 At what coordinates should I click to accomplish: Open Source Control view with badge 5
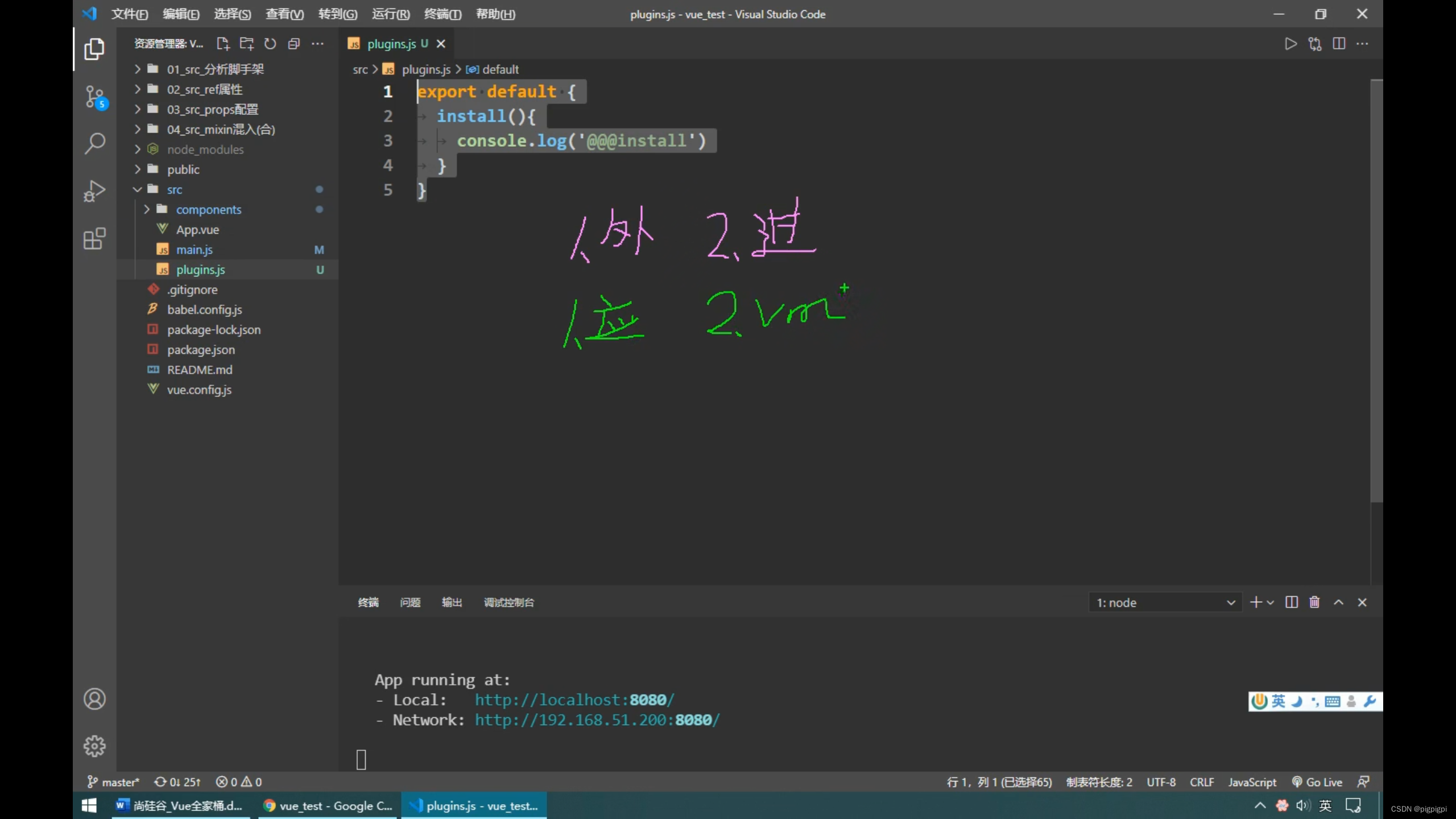[x=95, y=97]
